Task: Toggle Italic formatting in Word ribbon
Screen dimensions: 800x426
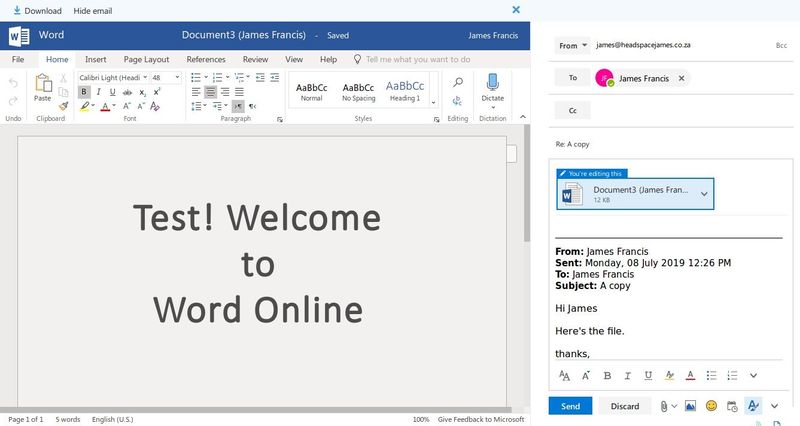Action: coord(98,92)
